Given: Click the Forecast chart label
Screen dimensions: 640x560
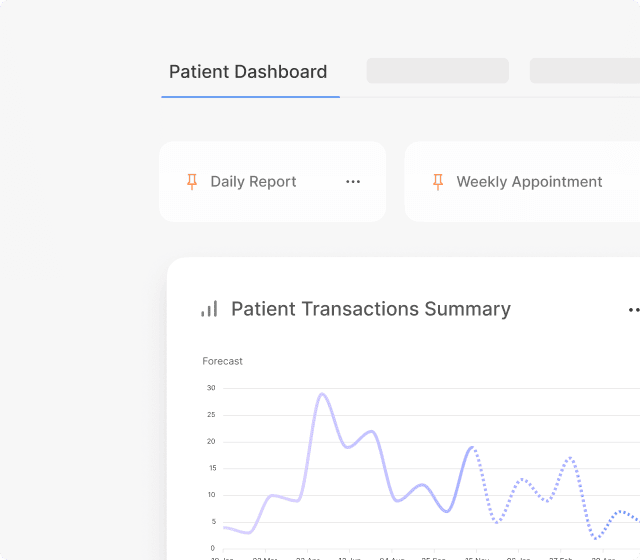Looking at the screenshot, I should point(222,361).
